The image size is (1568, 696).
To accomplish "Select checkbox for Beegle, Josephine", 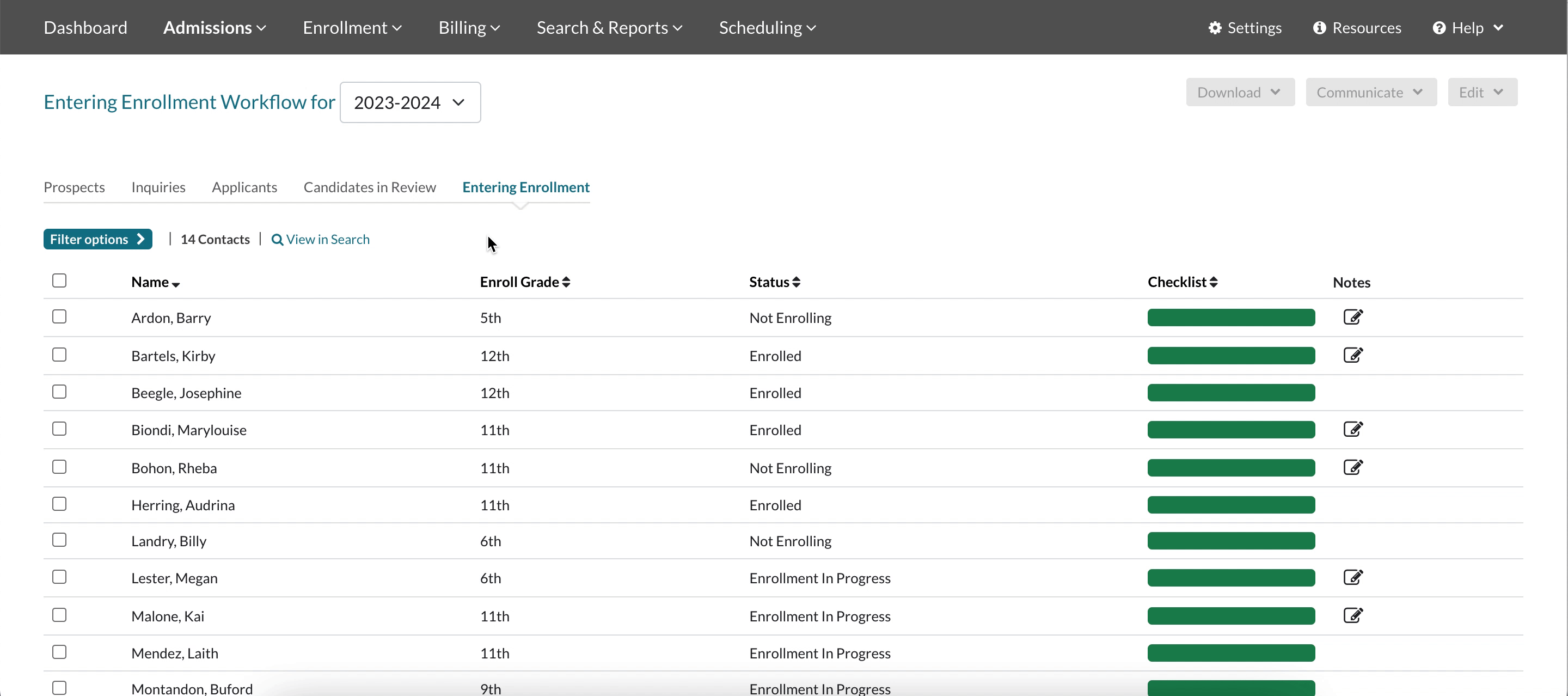I will pos(59,392).
